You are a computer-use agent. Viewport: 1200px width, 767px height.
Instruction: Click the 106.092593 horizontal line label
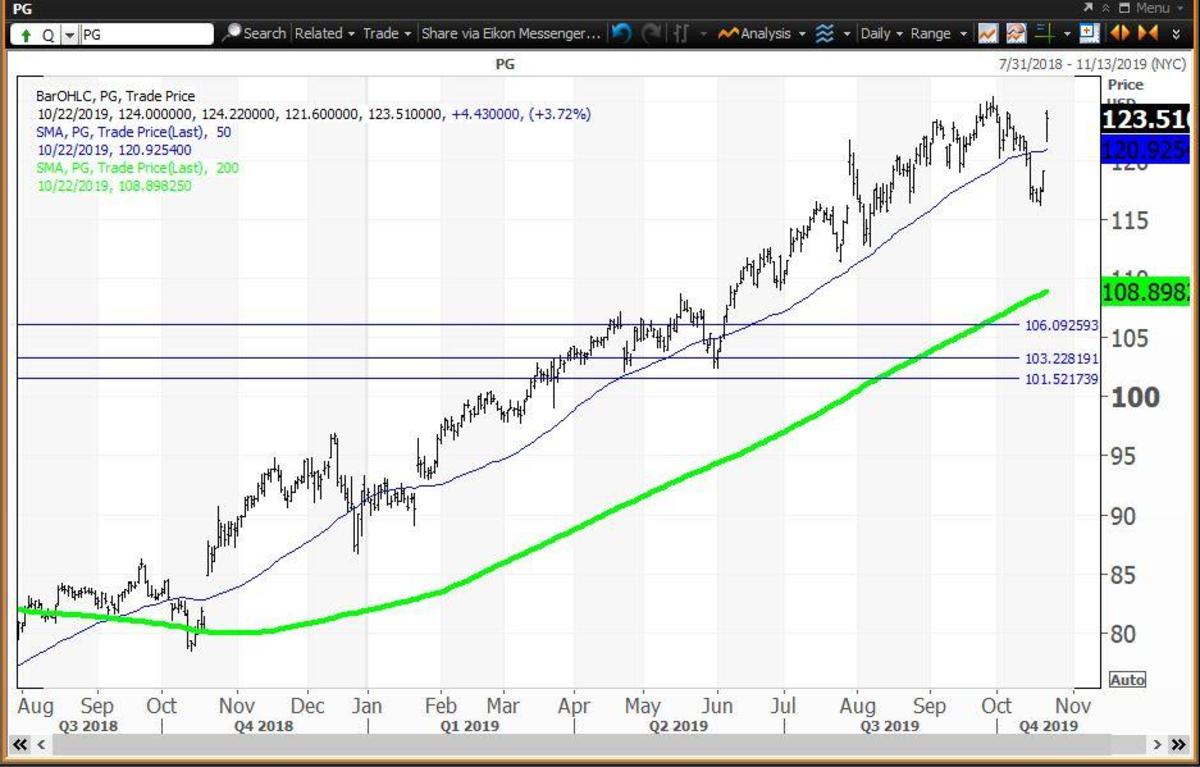(x=1060, y=325)
